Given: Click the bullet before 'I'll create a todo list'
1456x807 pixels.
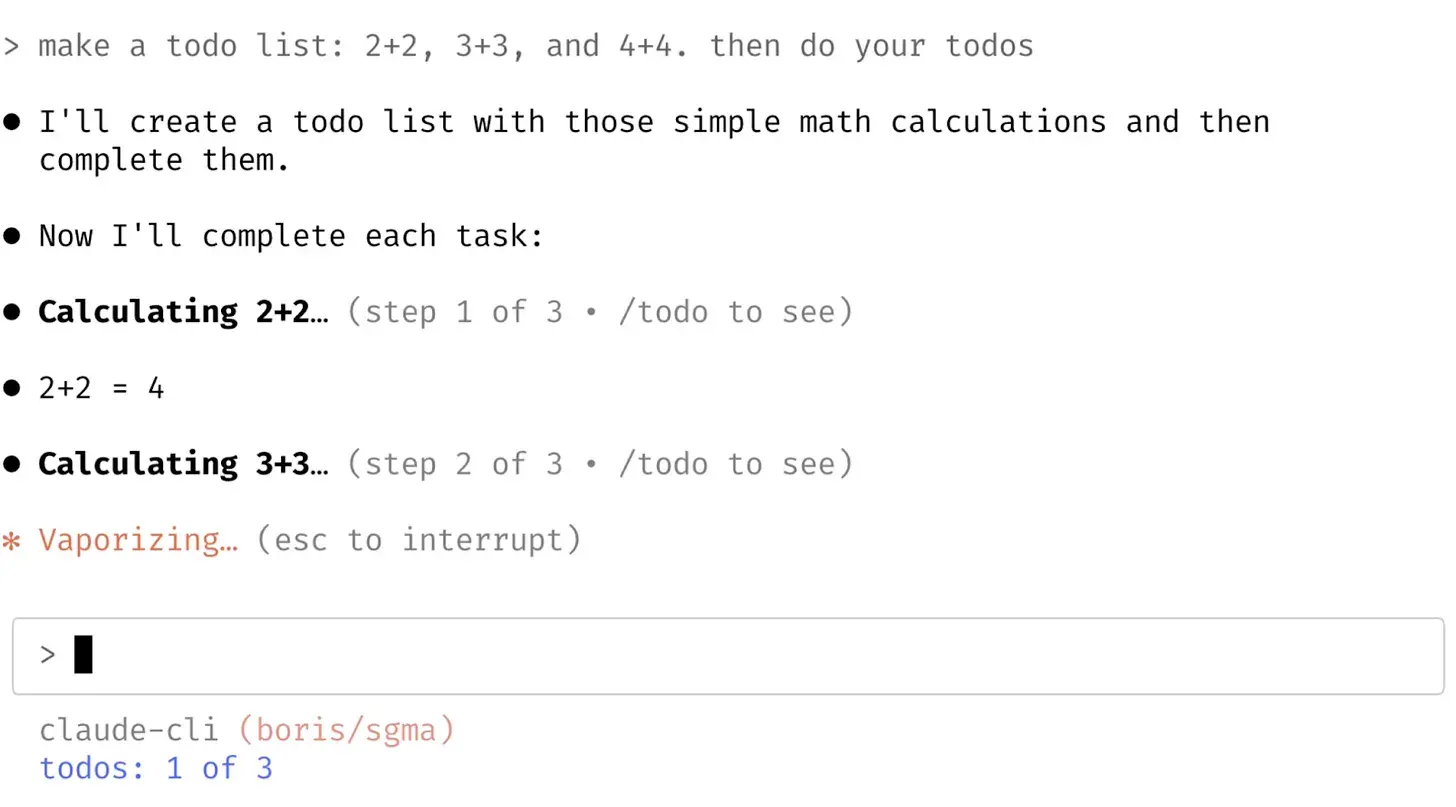Looking at the screenshot, I should (12, 123).
